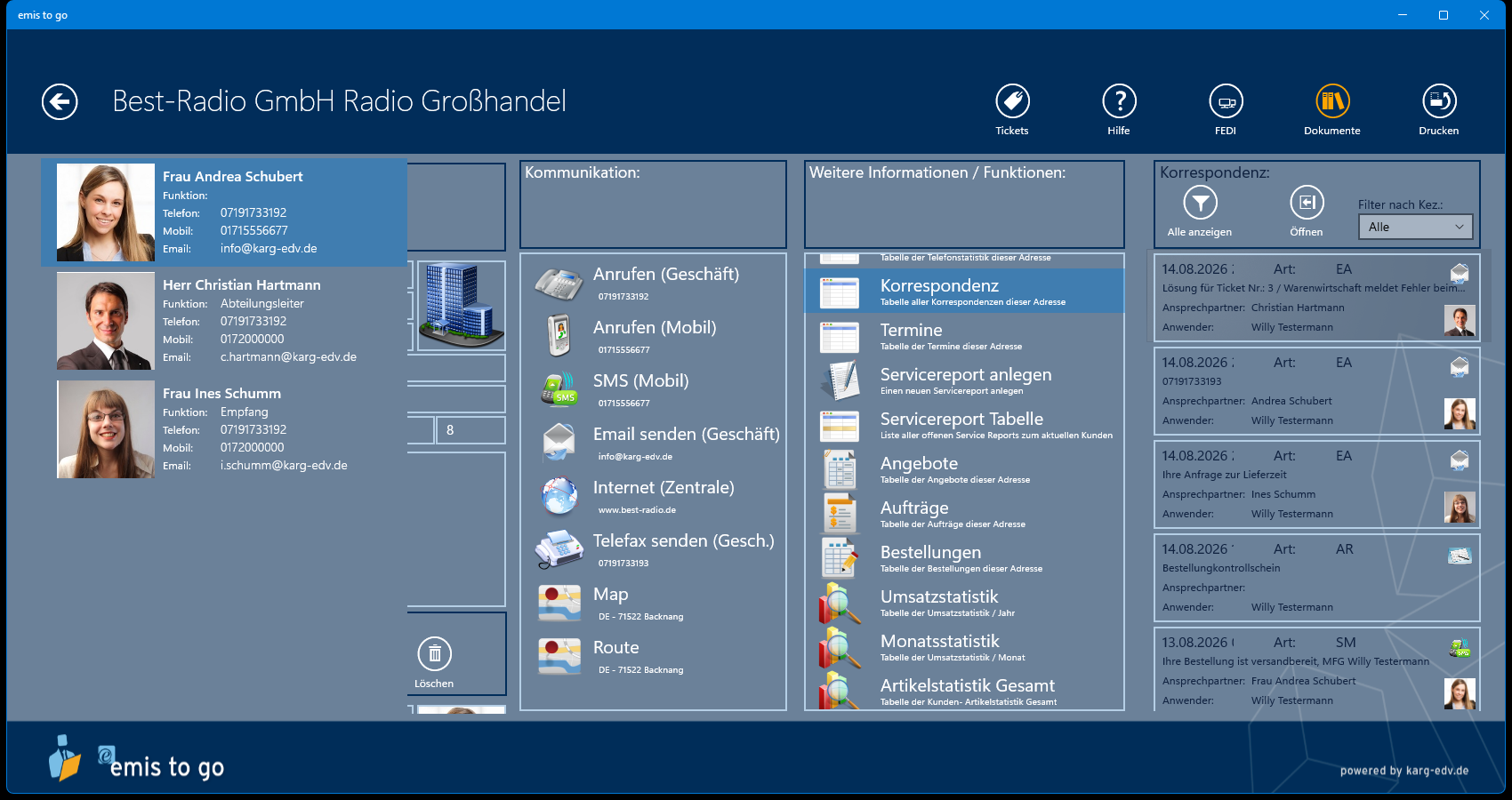Open correspondence Ihre Anfrage zur Lieferzeit

click(x=1317, y=484)
